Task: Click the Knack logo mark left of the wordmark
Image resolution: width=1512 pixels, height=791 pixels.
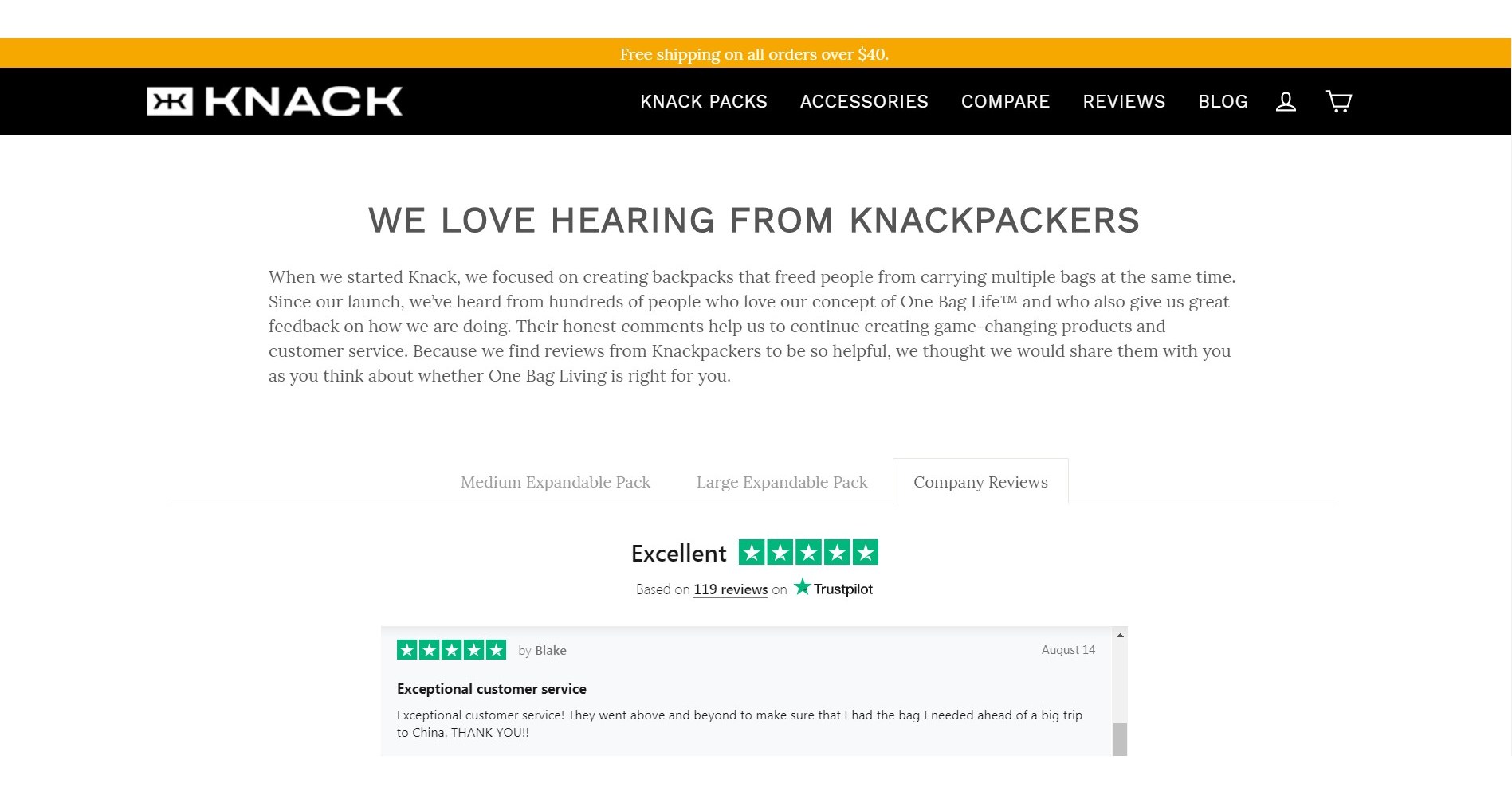Action: click(x=169, y=101)
